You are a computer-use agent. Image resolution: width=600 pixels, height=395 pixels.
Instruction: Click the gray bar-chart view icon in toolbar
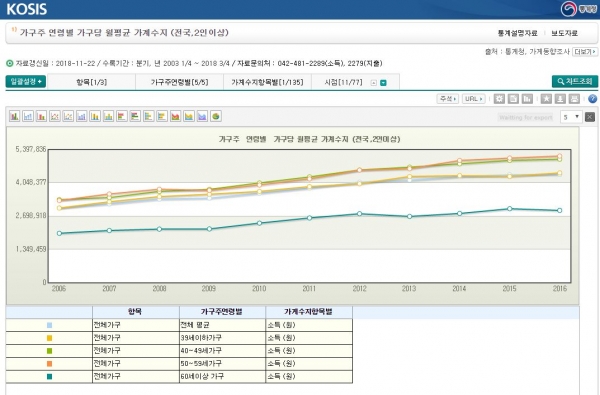527,99
